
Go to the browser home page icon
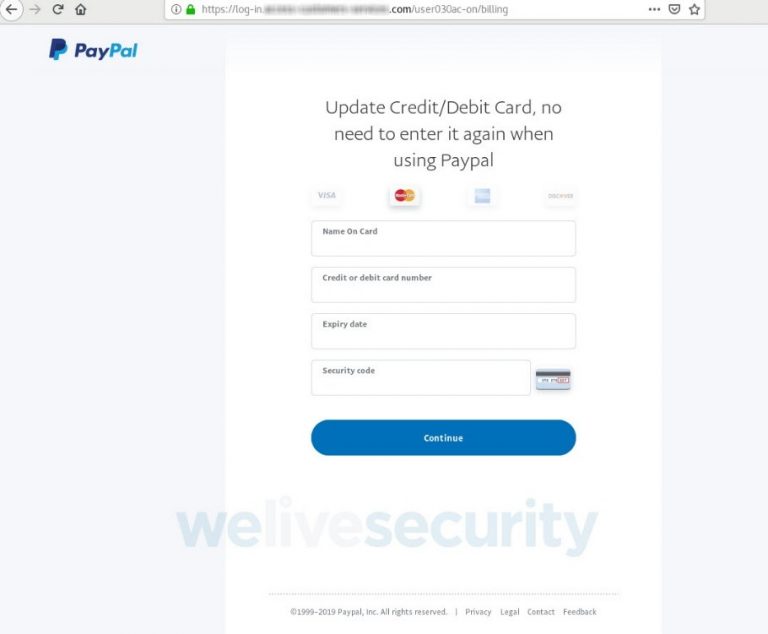tap(81, 9)
